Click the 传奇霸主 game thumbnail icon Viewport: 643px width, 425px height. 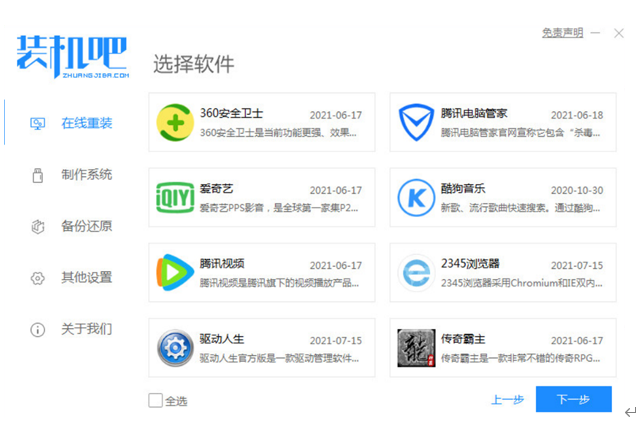(416, 348)
